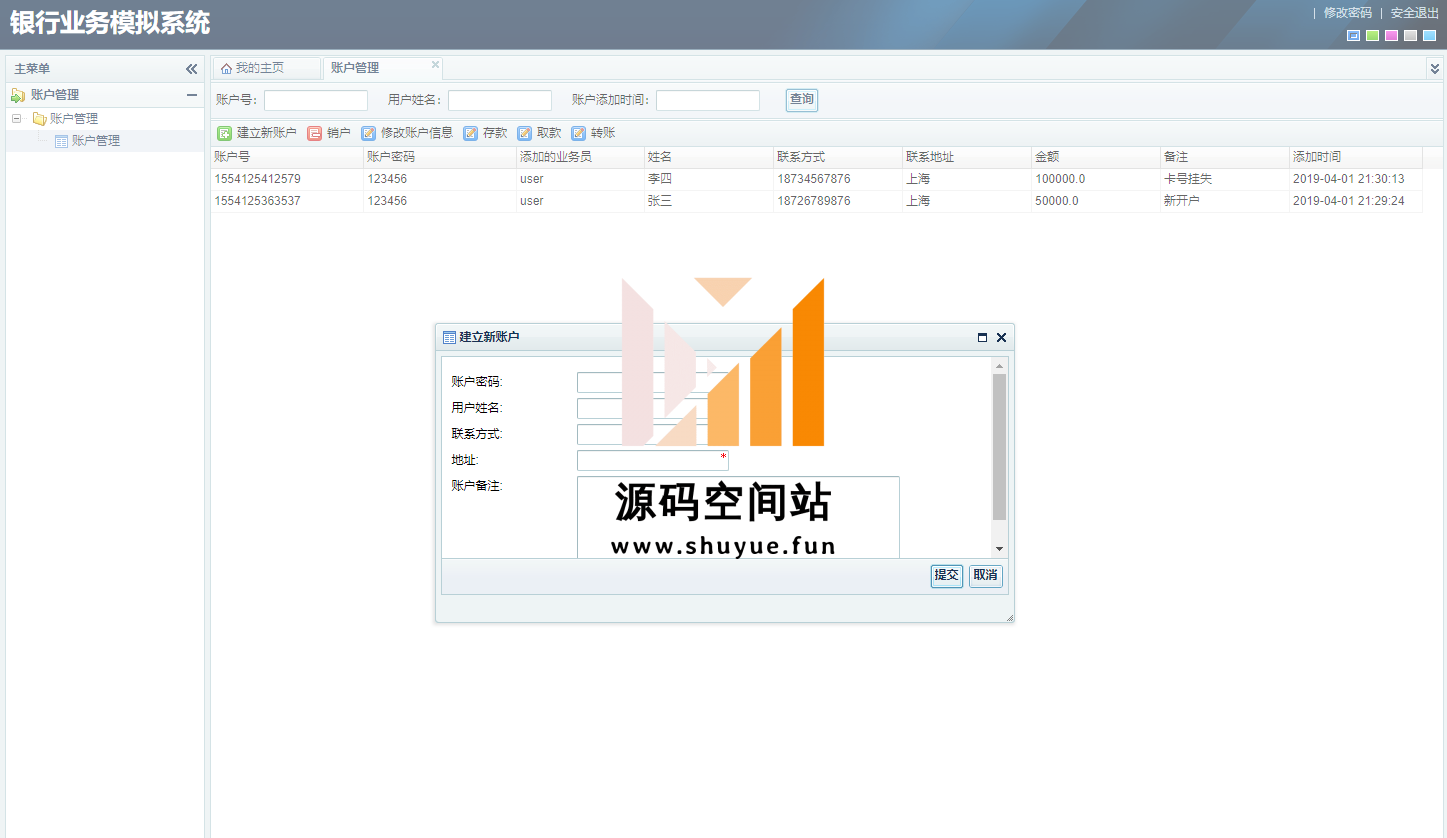
Task: Click the dialog vertical scrollbar thumb
Action: 999,447
